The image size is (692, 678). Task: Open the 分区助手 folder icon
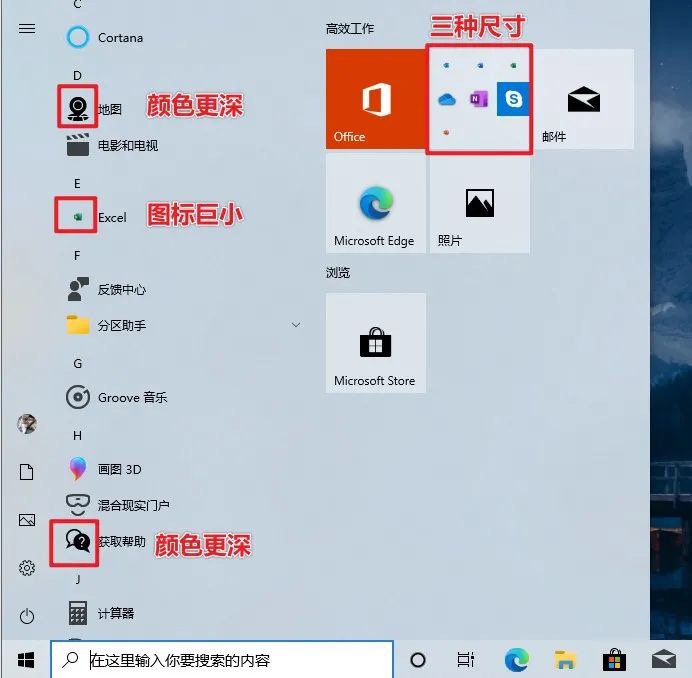[78, 325]
